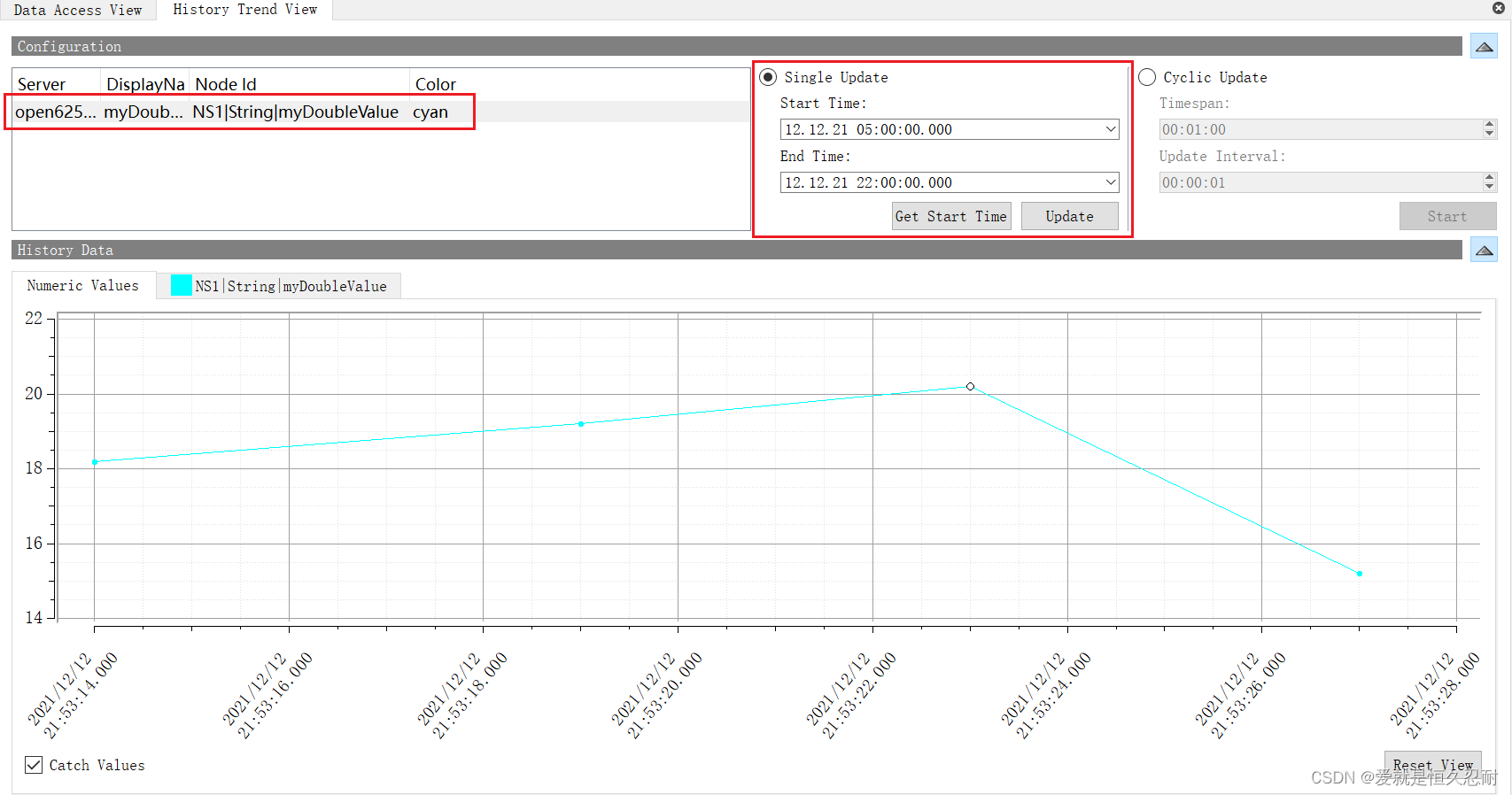Screen dimensions: 1512x795
Task: Collapse the History Data section
Action: point(1484,250)
